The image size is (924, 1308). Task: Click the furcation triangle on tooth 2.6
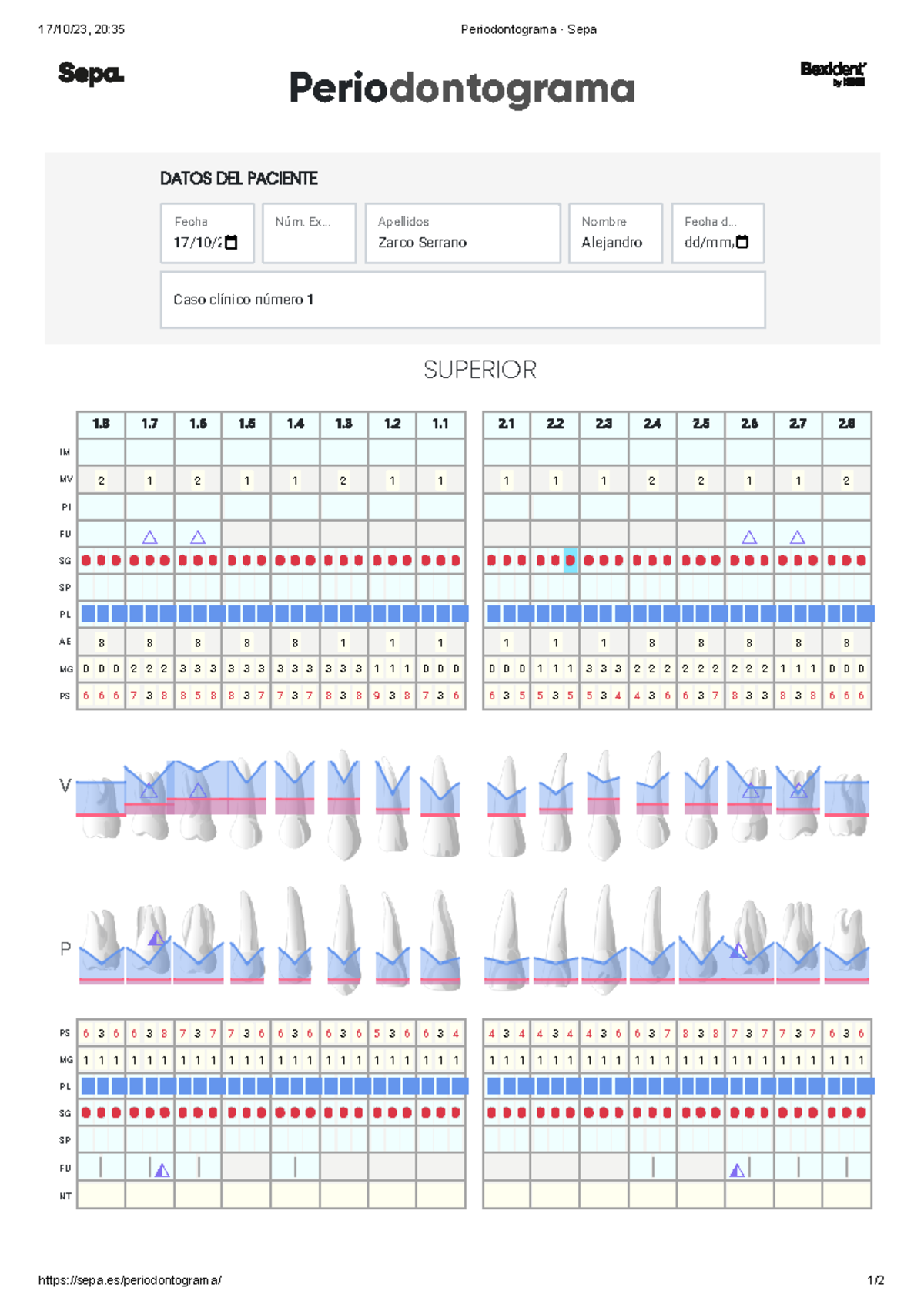pos(748,536)
